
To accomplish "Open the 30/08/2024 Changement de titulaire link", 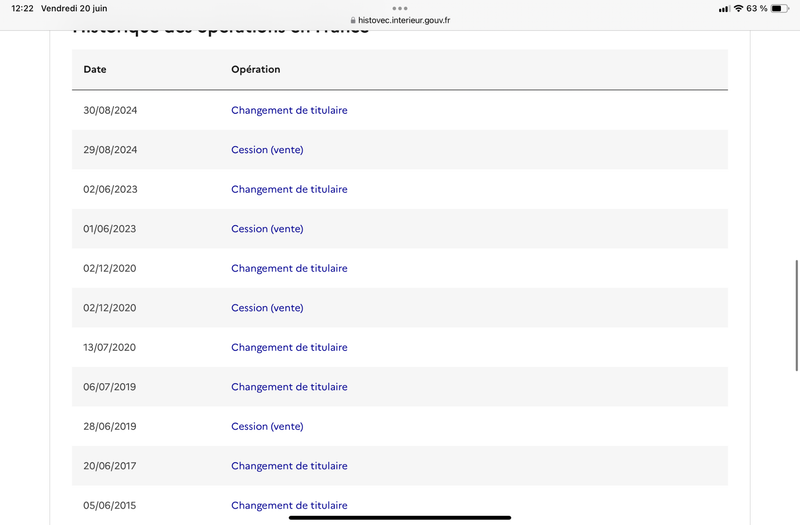I will point(289,110).
